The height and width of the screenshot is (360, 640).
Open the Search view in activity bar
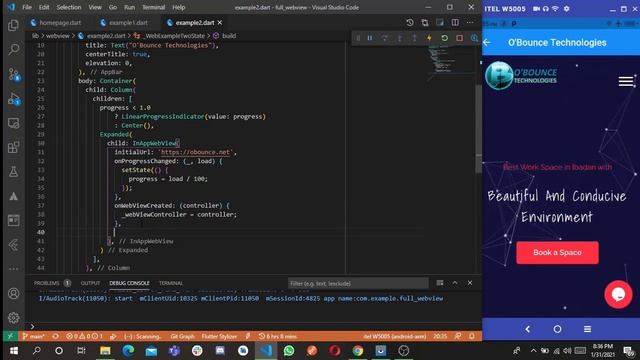(x=13, y=50)
